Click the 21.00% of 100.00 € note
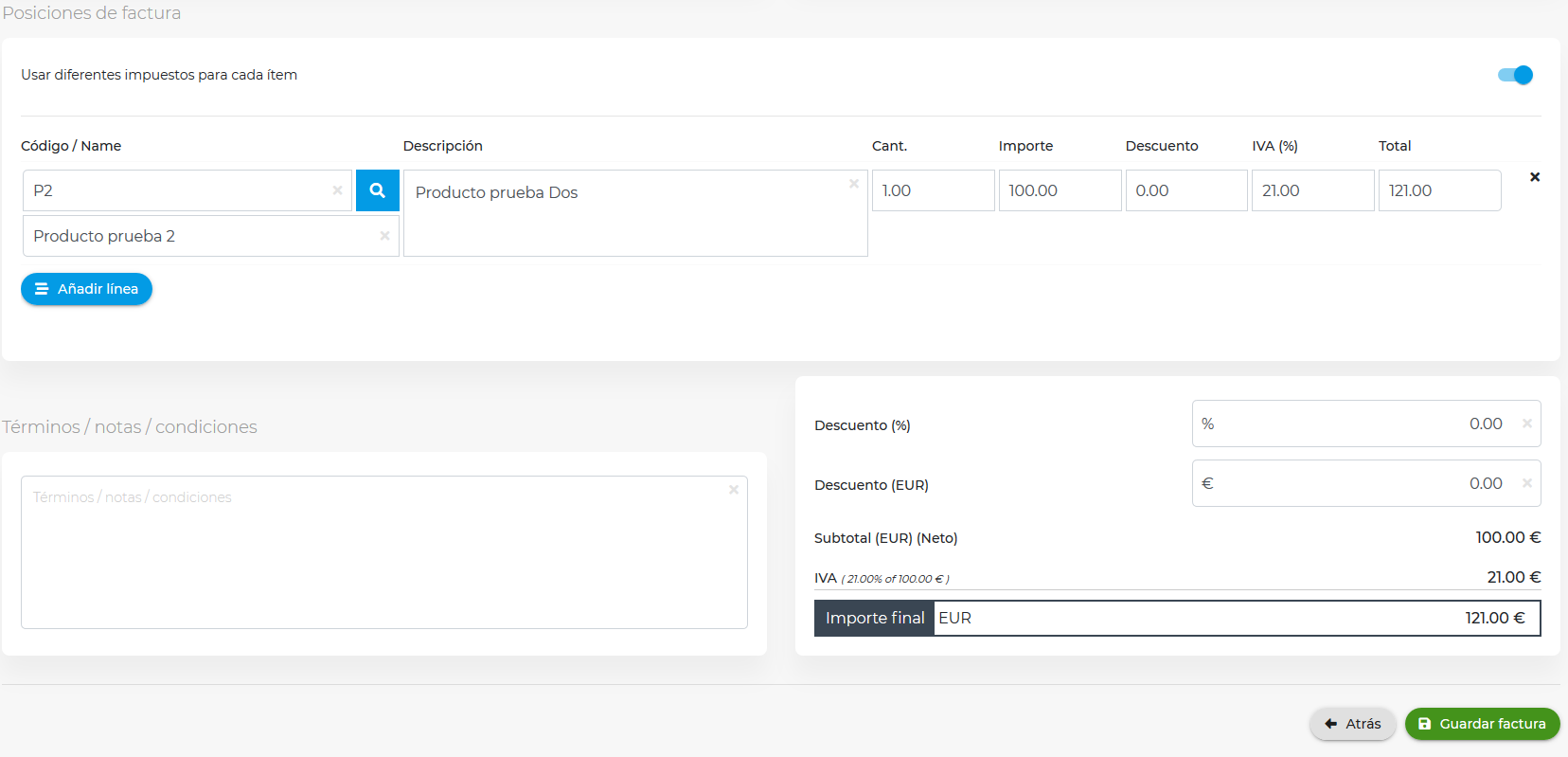 pos(896,579)
